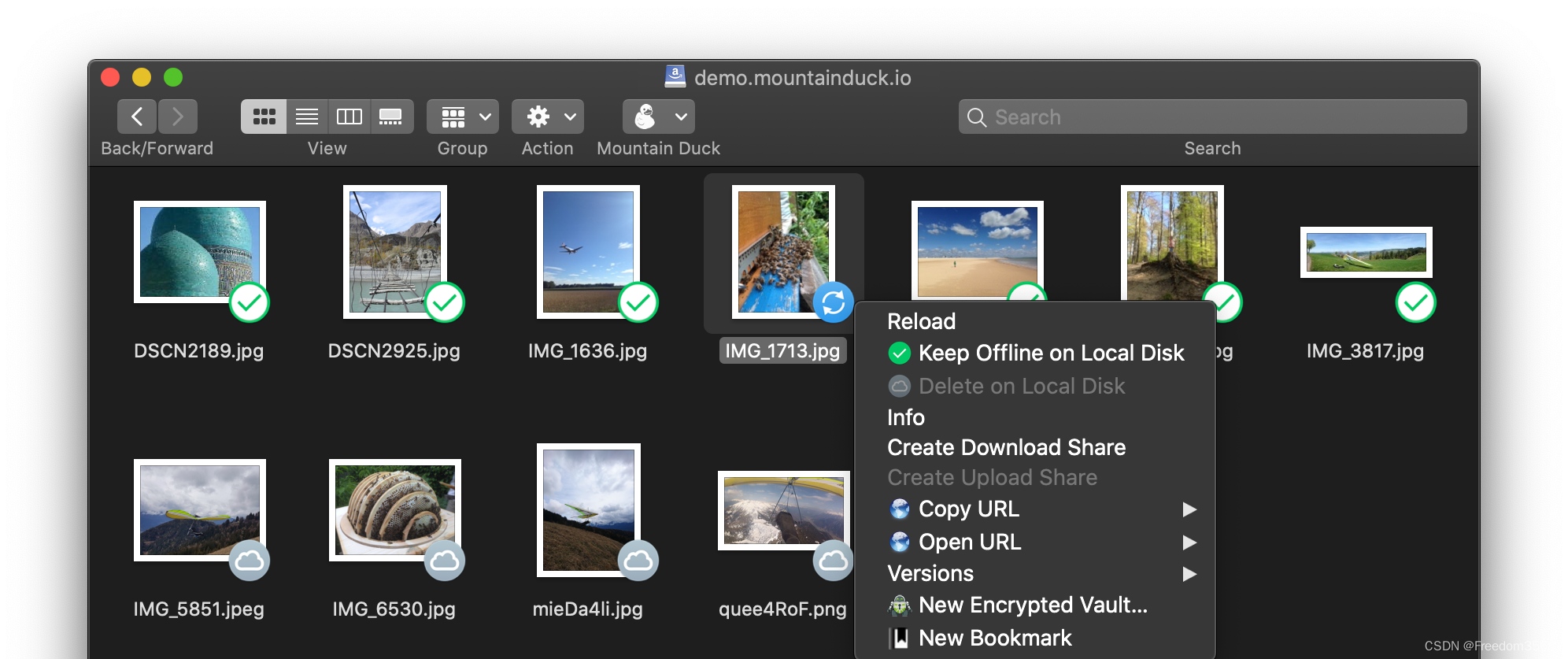Screen dimensions: 1568x659
Task: Select the DSCN2189.jpg thumbnail
Action: coord(200,252)
